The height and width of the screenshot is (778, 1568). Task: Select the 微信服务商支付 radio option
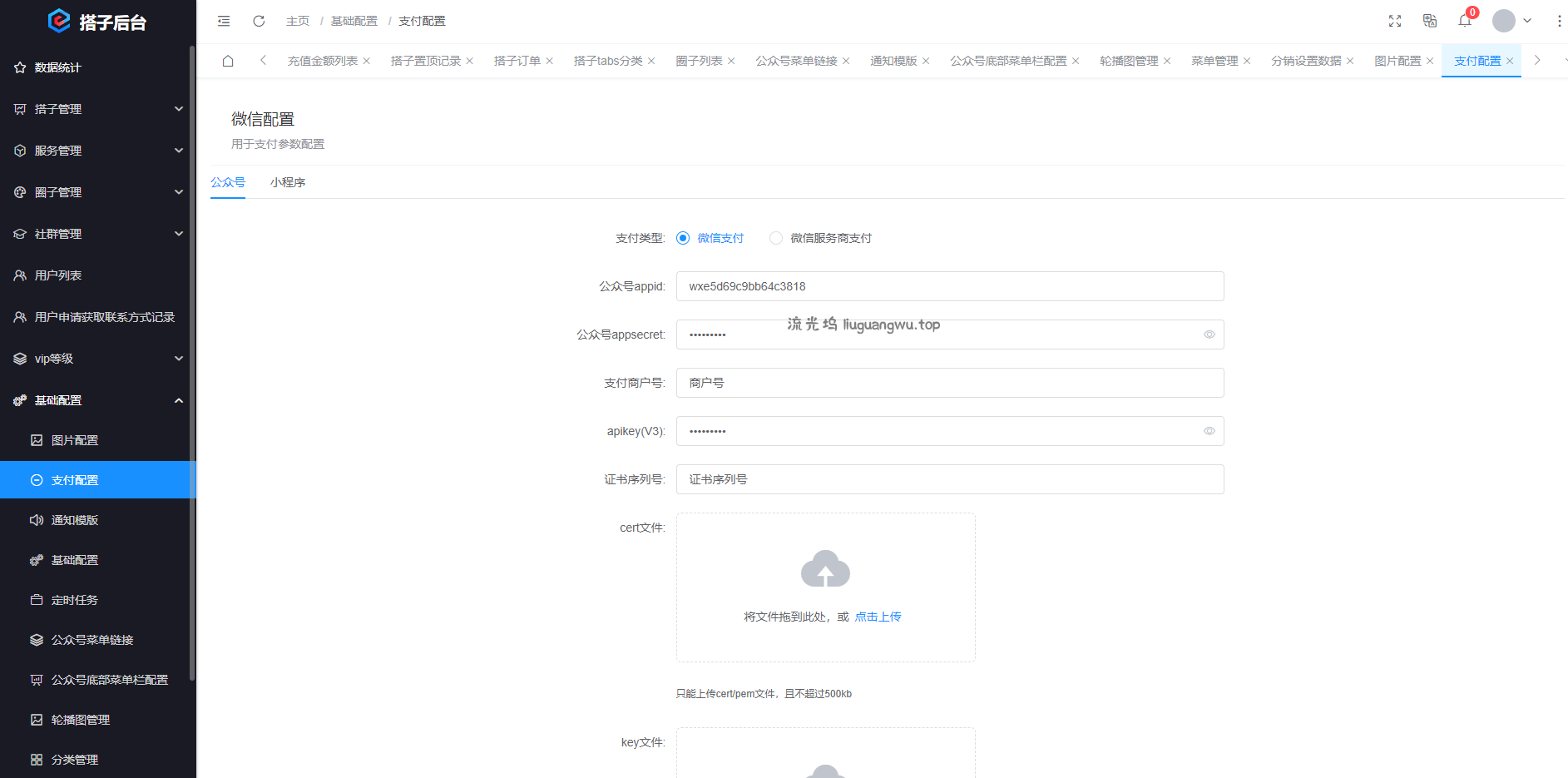(776, 238)
